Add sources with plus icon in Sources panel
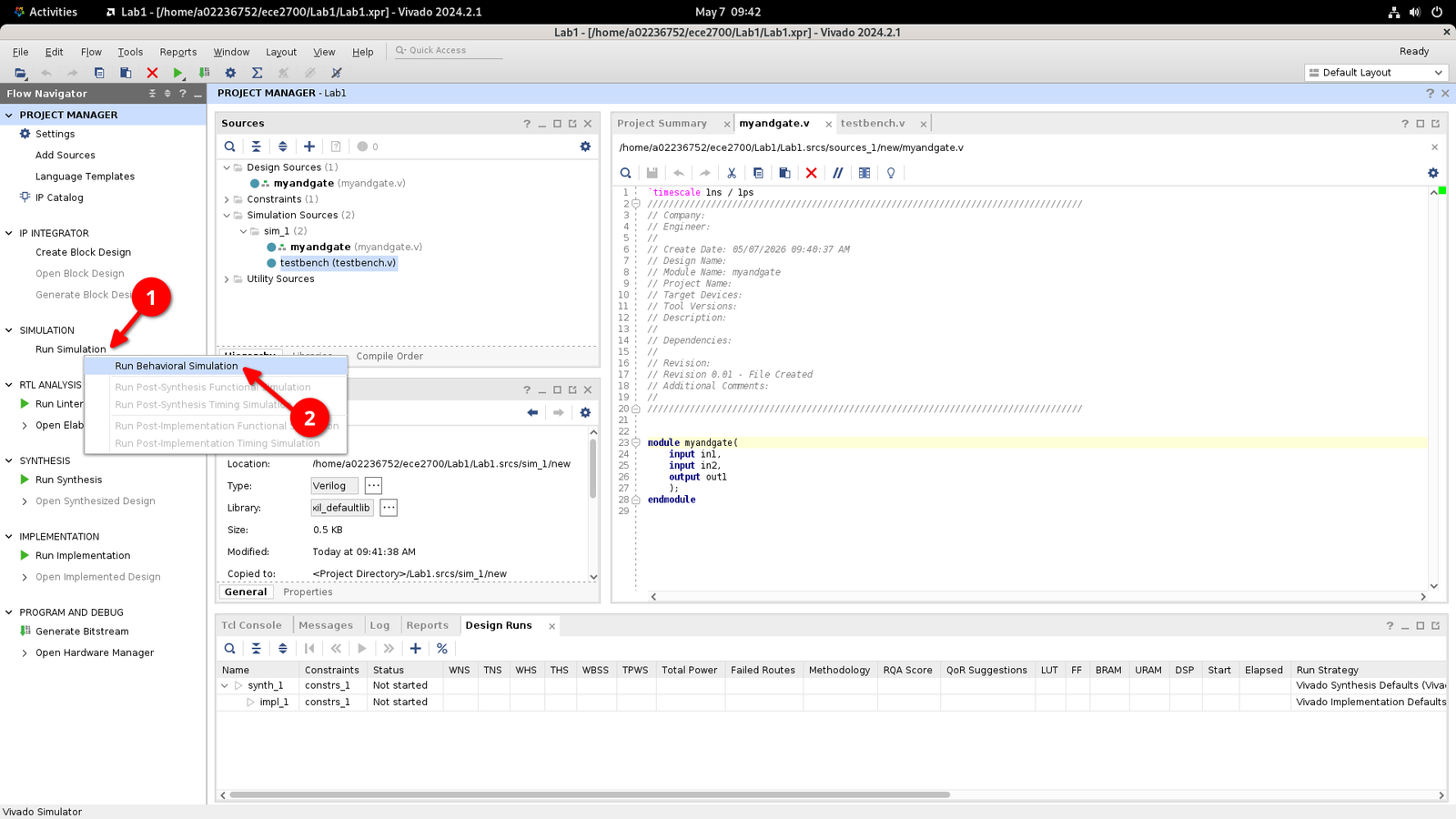 click(309, 147)
